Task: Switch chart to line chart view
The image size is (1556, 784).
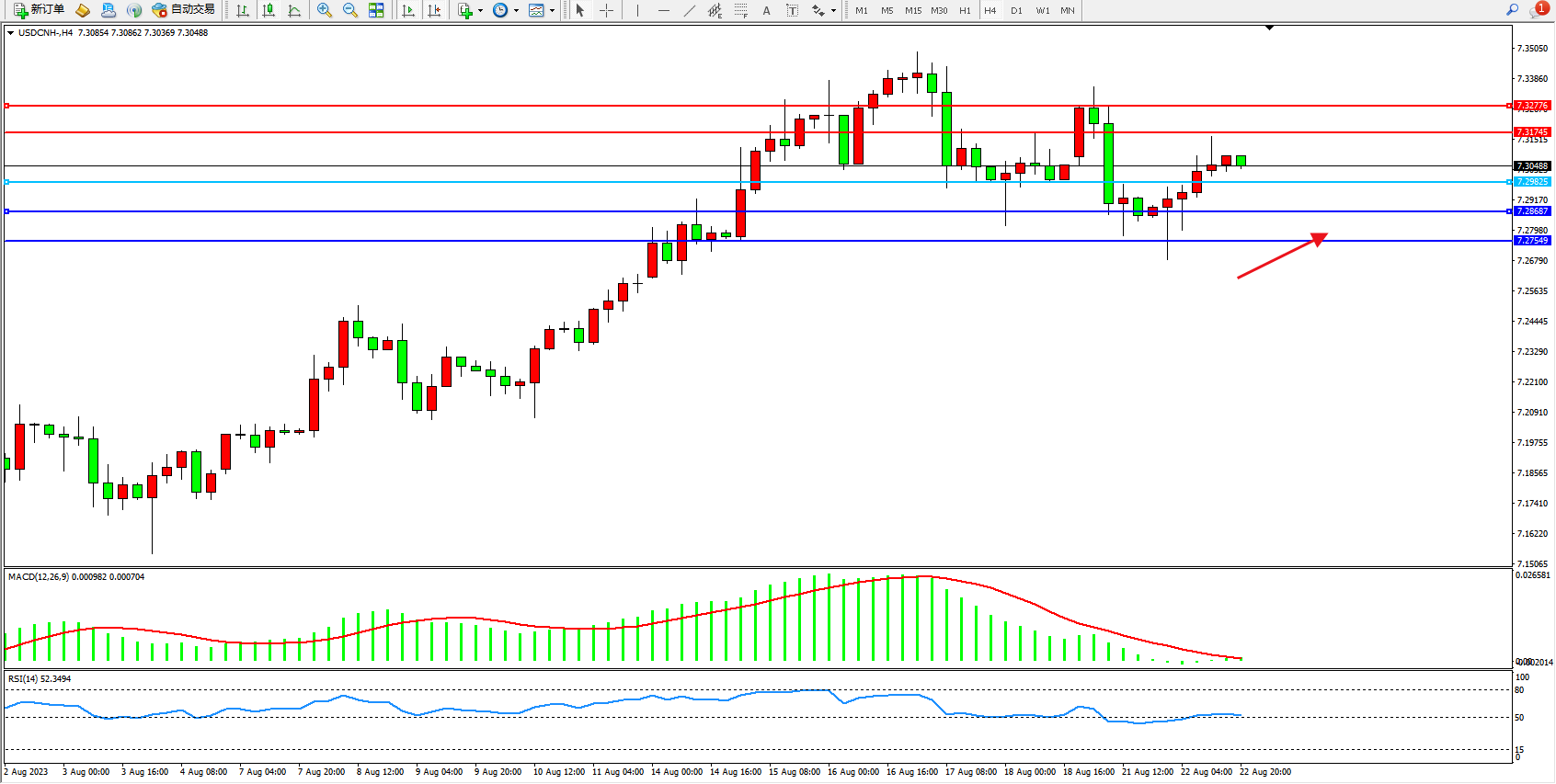Action: tap(294, 10)
